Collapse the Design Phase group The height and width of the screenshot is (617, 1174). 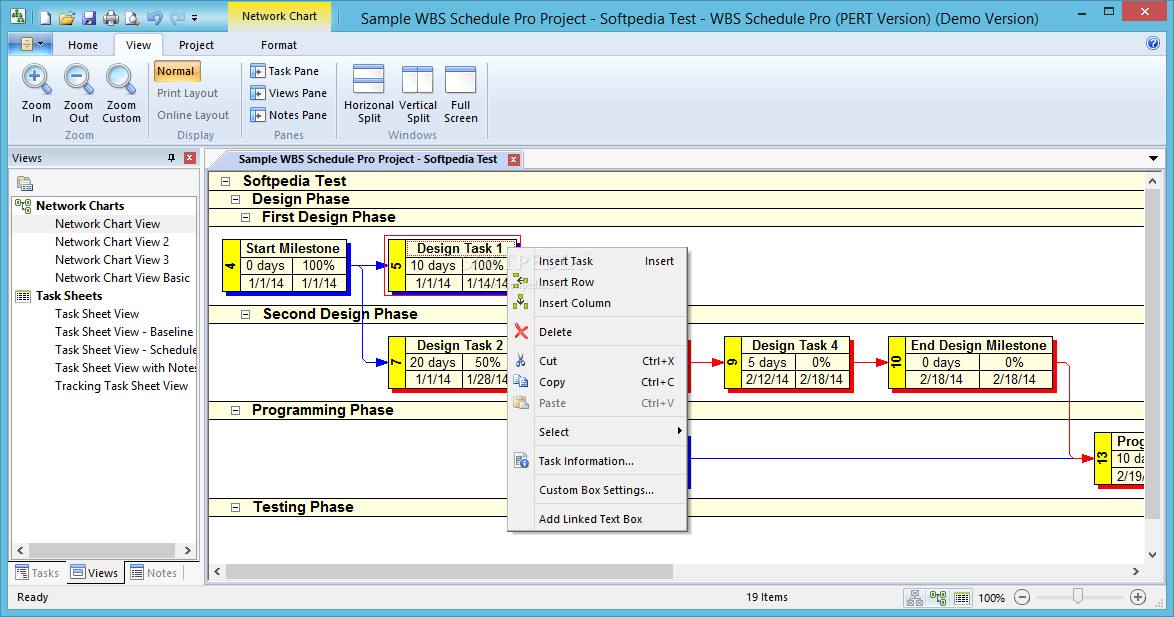[x=235, y=199]
